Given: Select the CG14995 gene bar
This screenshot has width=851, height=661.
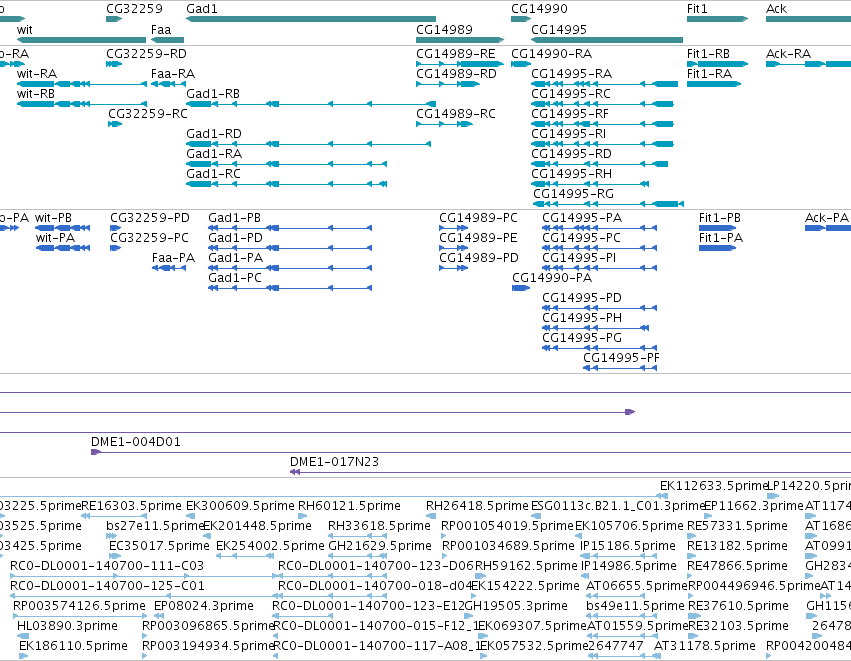Looking at the screenshot, I should pyautogui.click(x=607, y=40).
